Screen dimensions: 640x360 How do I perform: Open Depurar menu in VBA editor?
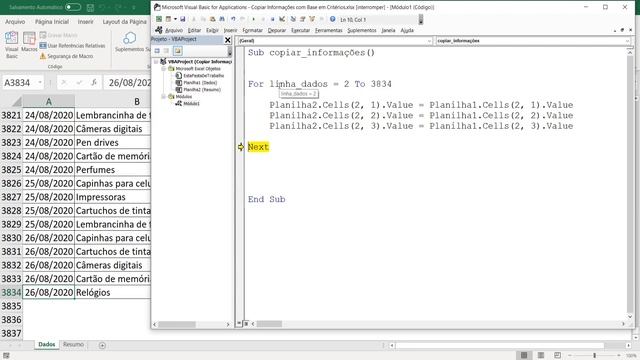(x=277, y=30)
